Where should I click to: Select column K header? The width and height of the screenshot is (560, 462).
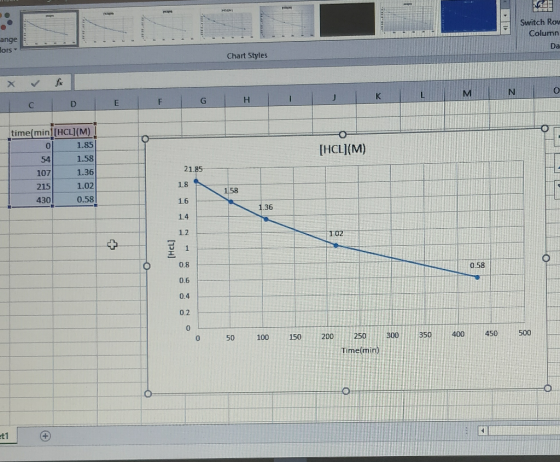pos(378,96)
